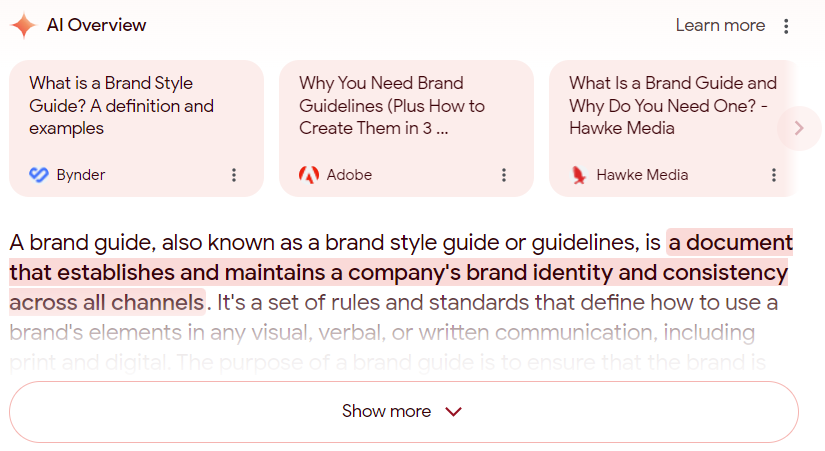825x451 pixels.
Task: Open the AI Overview three-dot options menu
Action: pos(786,26)
